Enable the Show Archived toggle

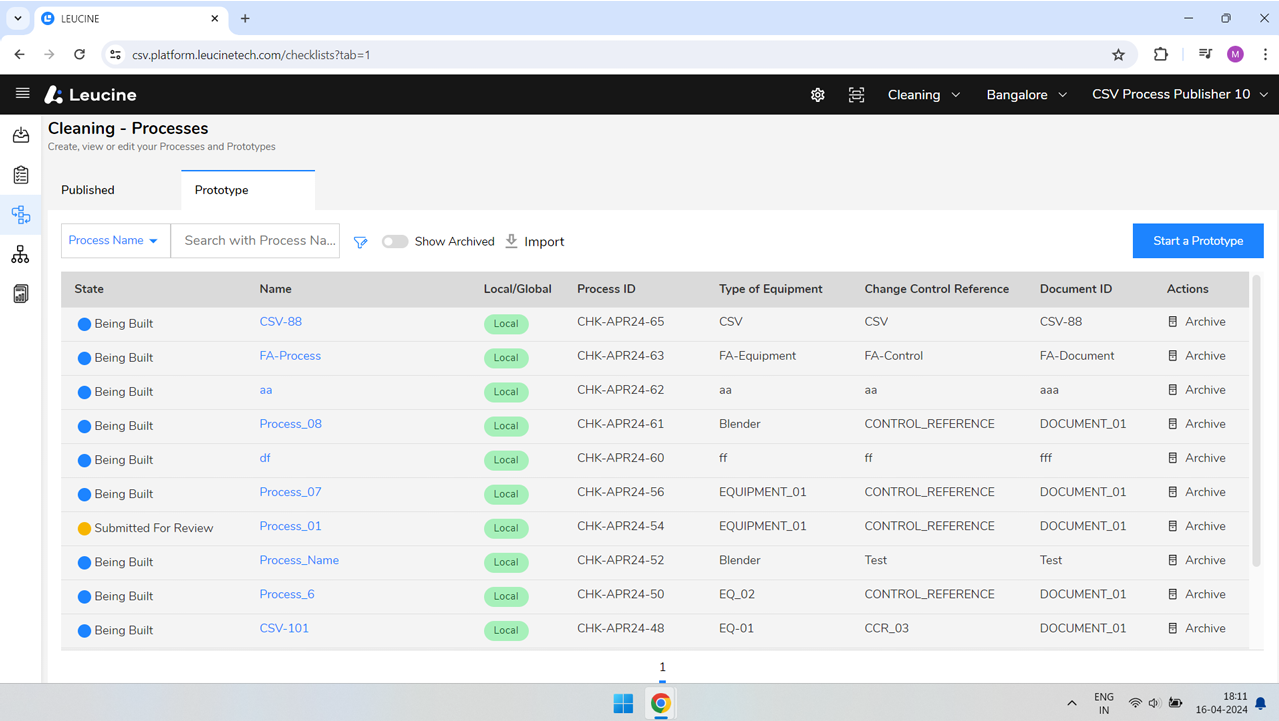[395, 241]
